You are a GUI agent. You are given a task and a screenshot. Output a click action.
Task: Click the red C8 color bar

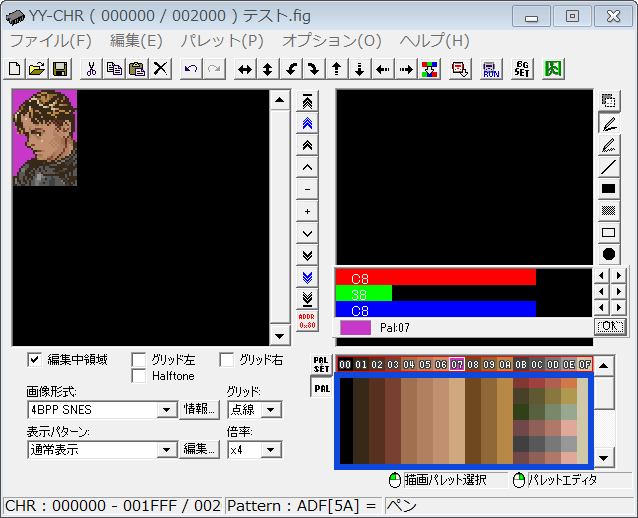pos(436,278)
